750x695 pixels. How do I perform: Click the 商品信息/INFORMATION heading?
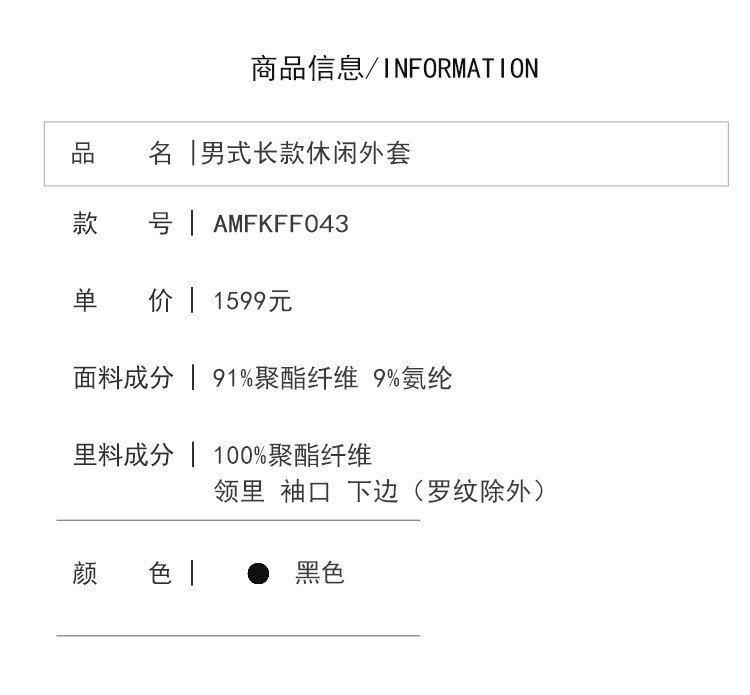[393, 68]
